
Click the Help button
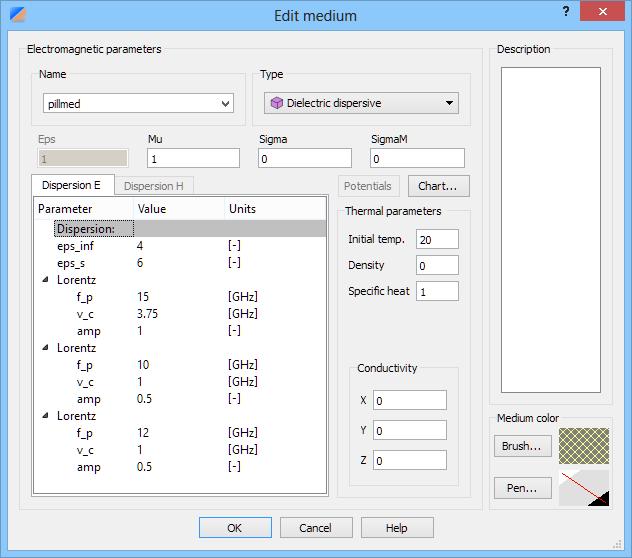(397, 528)
